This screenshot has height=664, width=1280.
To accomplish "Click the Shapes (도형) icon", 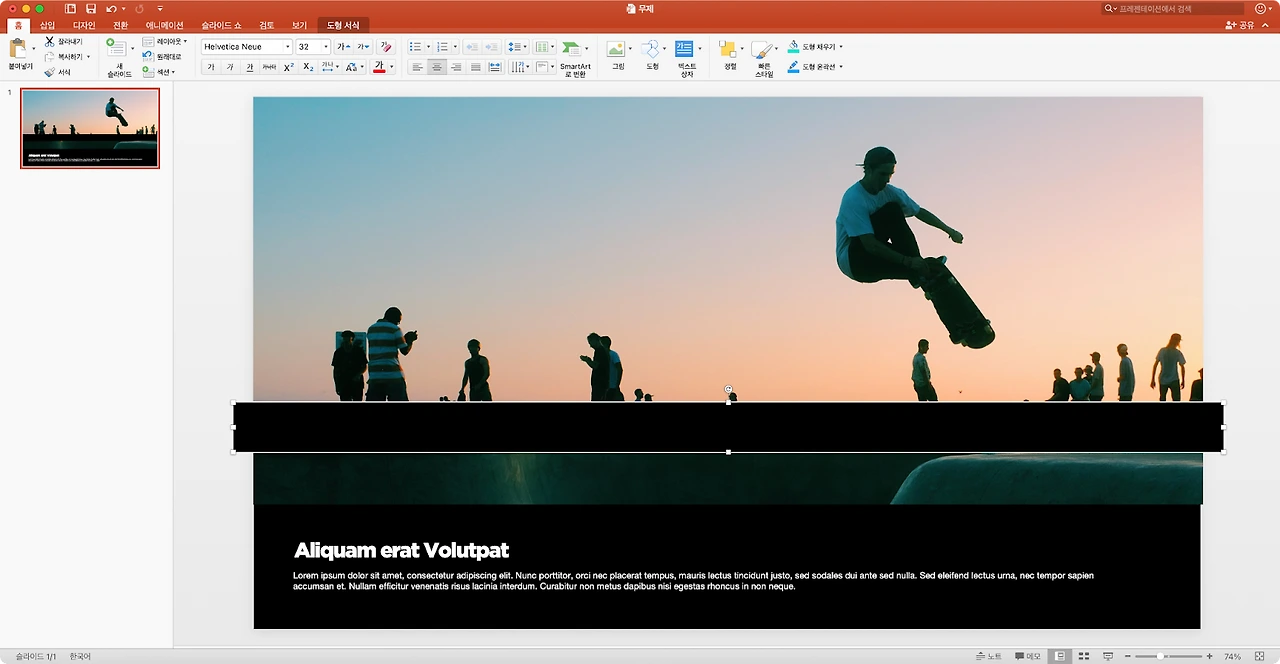I will (x=651, y=49).
